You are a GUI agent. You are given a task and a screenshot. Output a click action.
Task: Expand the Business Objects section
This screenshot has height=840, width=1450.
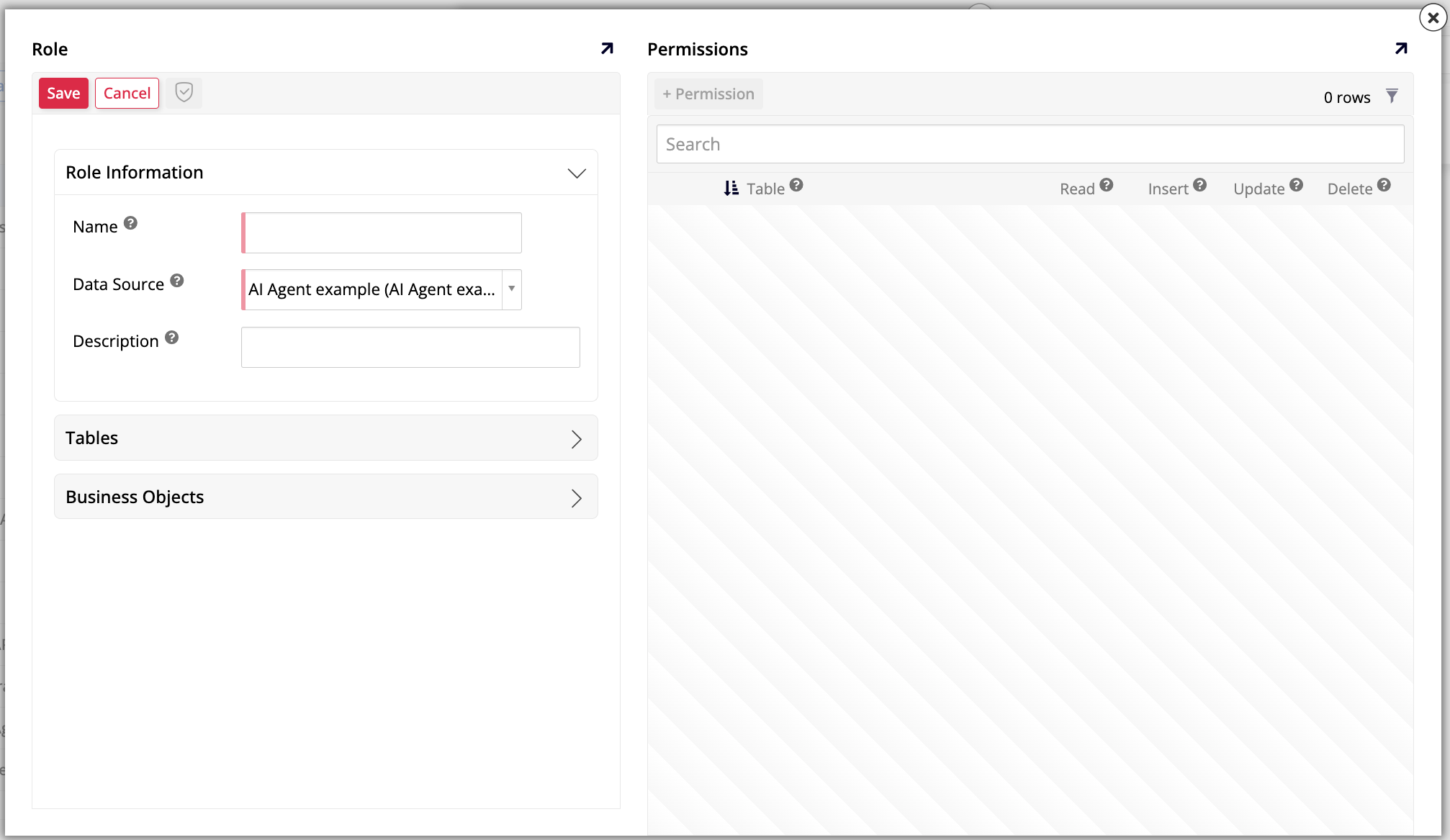tap(576, 498)
